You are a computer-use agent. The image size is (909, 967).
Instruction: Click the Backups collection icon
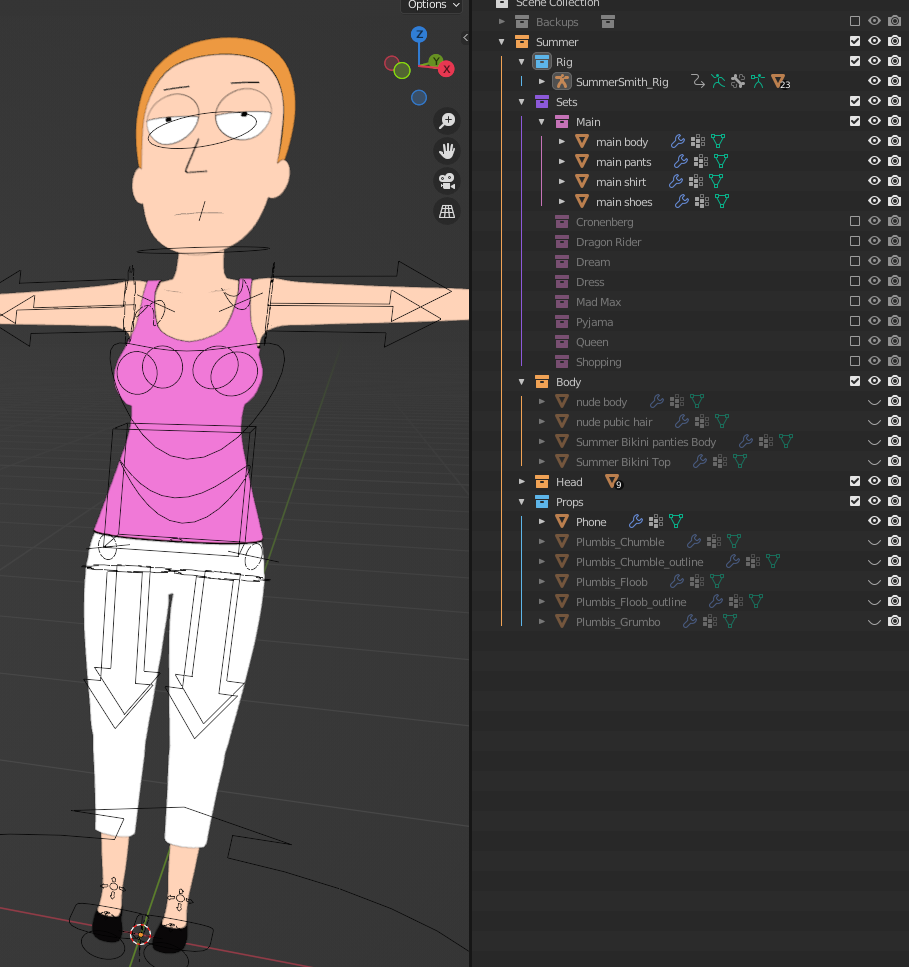[x=522, y=22]
